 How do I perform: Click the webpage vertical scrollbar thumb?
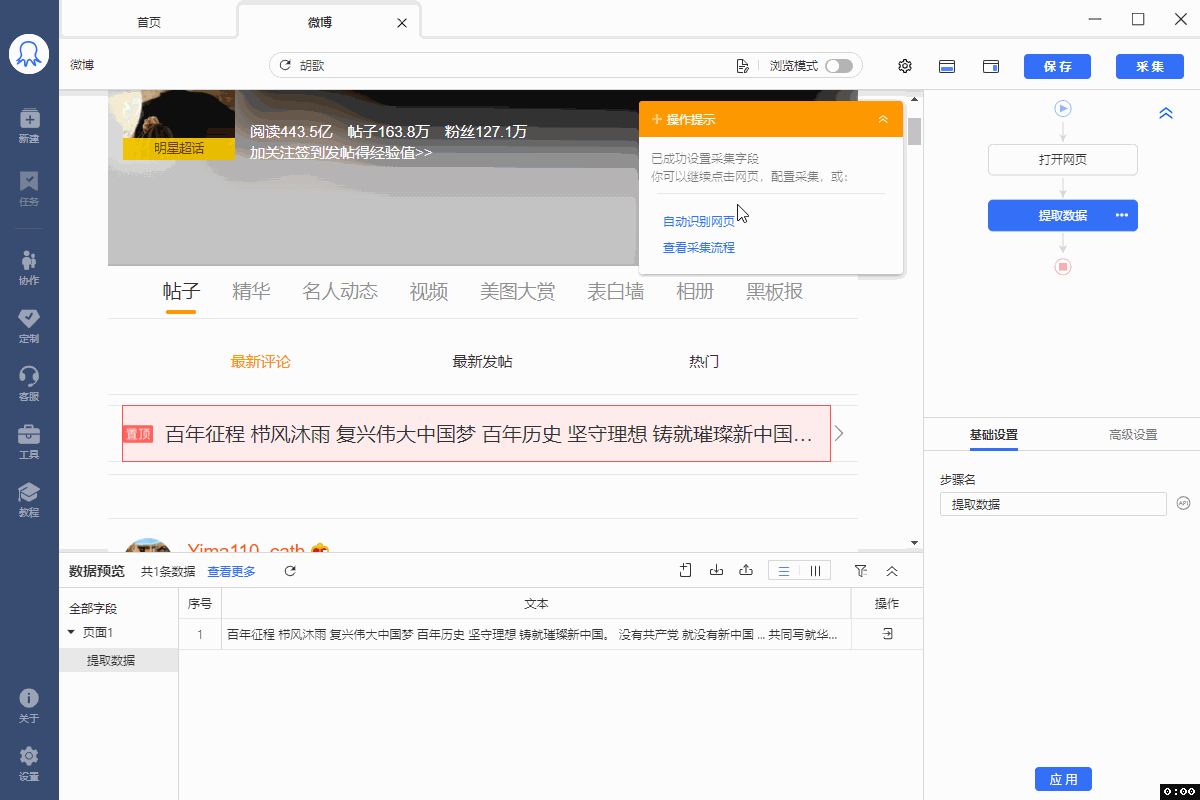[x=915, y=130]
